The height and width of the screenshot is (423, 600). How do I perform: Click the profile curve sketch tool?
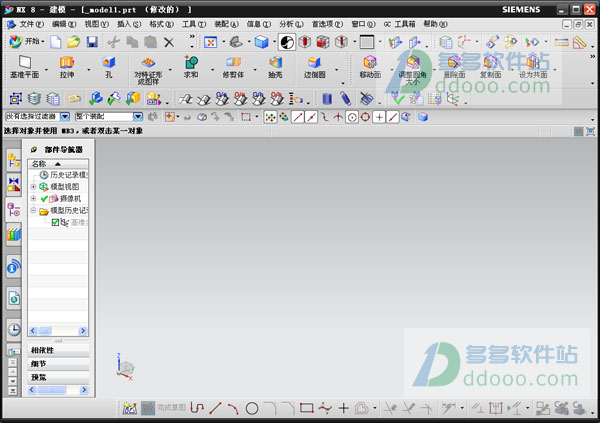(197, 408)
